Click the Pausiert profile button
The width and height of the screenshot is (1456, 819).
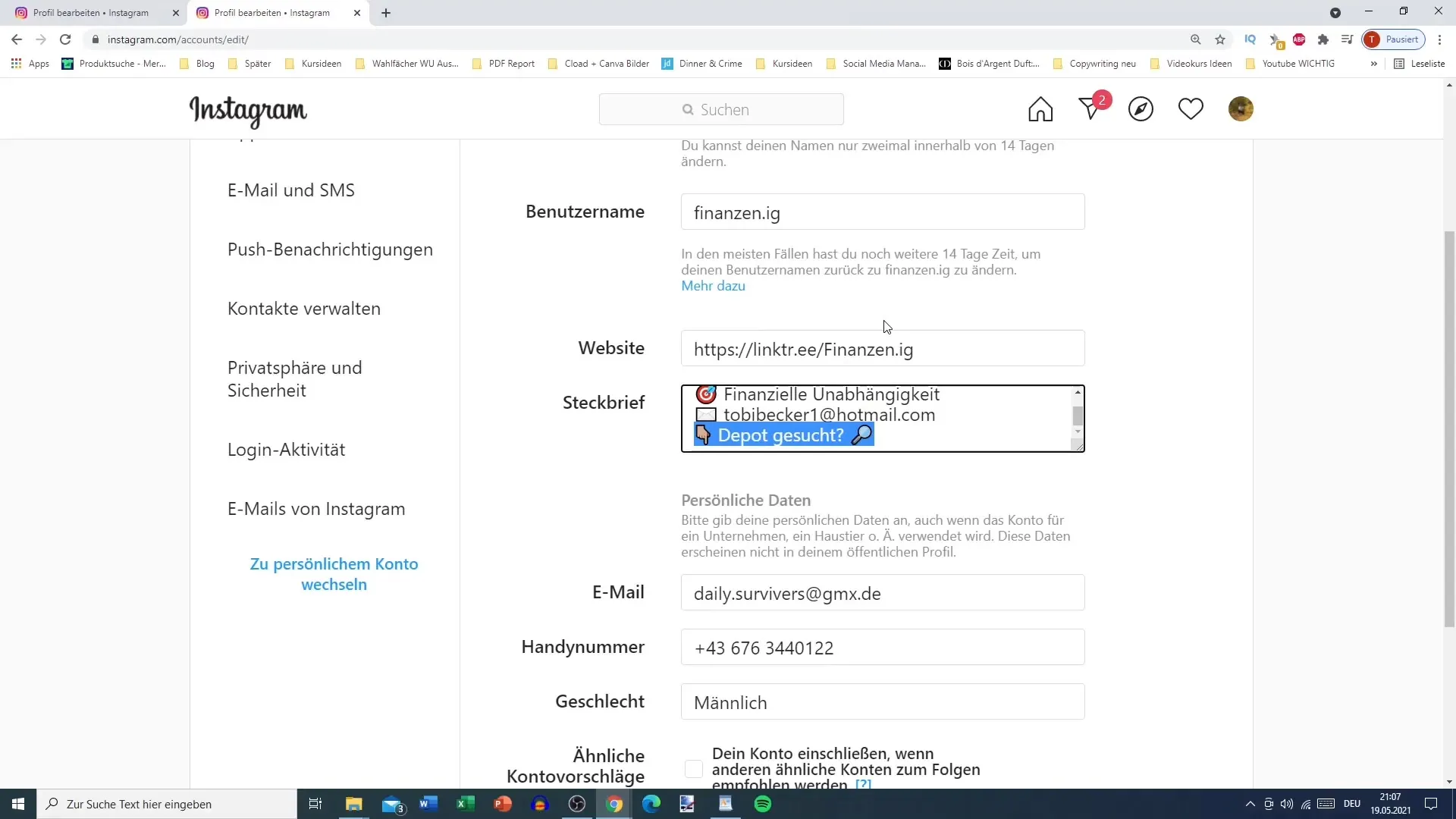point(1394,39)
